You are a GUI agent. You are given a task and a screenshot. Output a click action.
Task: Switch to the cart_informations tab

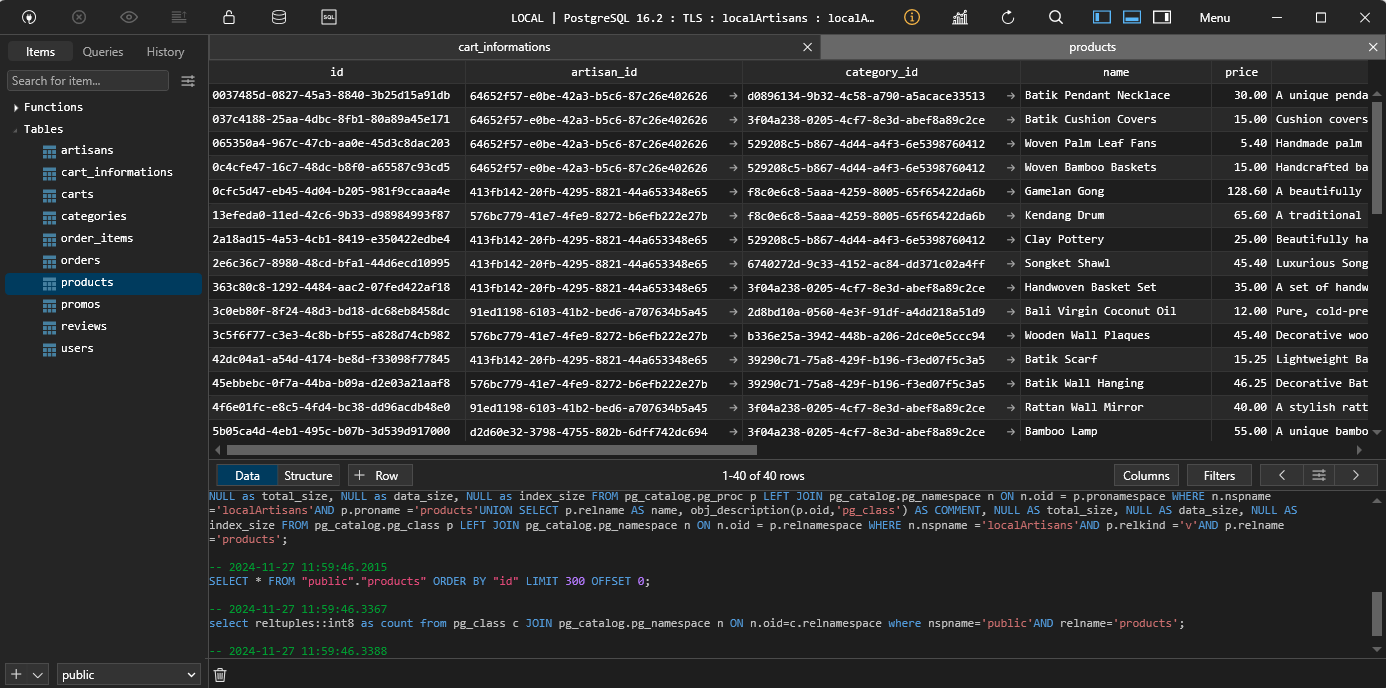pyautogui.click(x=504, y=47)
